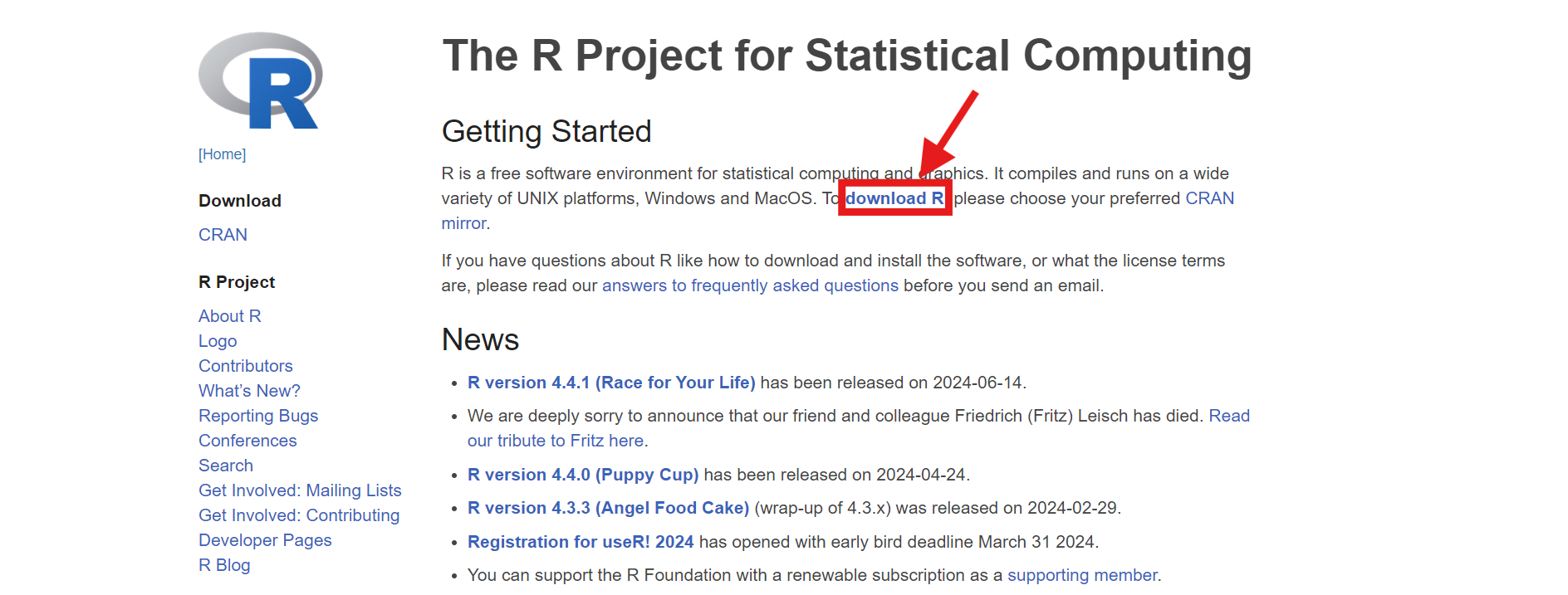Open the What's New? link

(x=249, y=391)
